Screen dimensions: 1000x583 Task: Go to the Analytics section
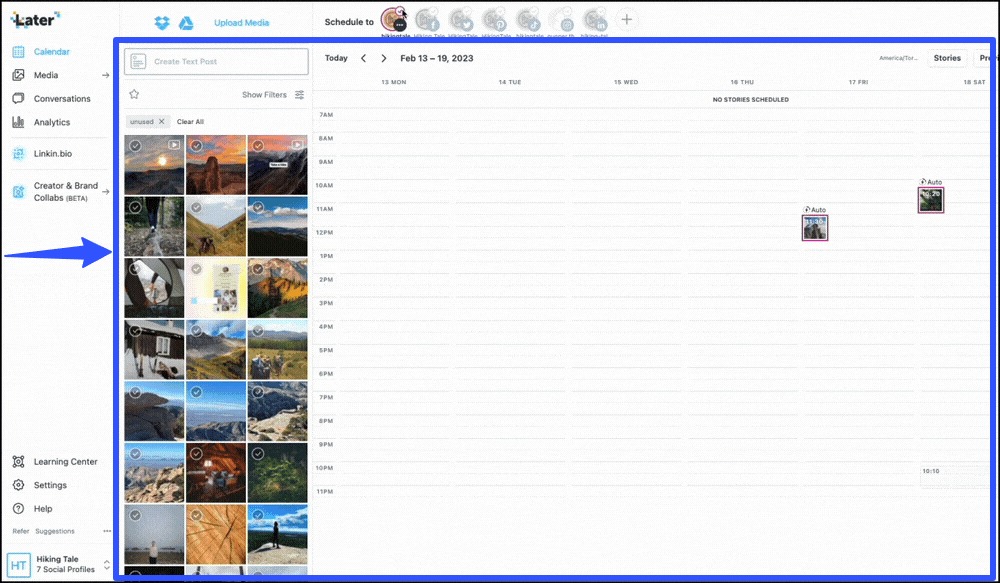pyautogui.click(x=55, y=122)
